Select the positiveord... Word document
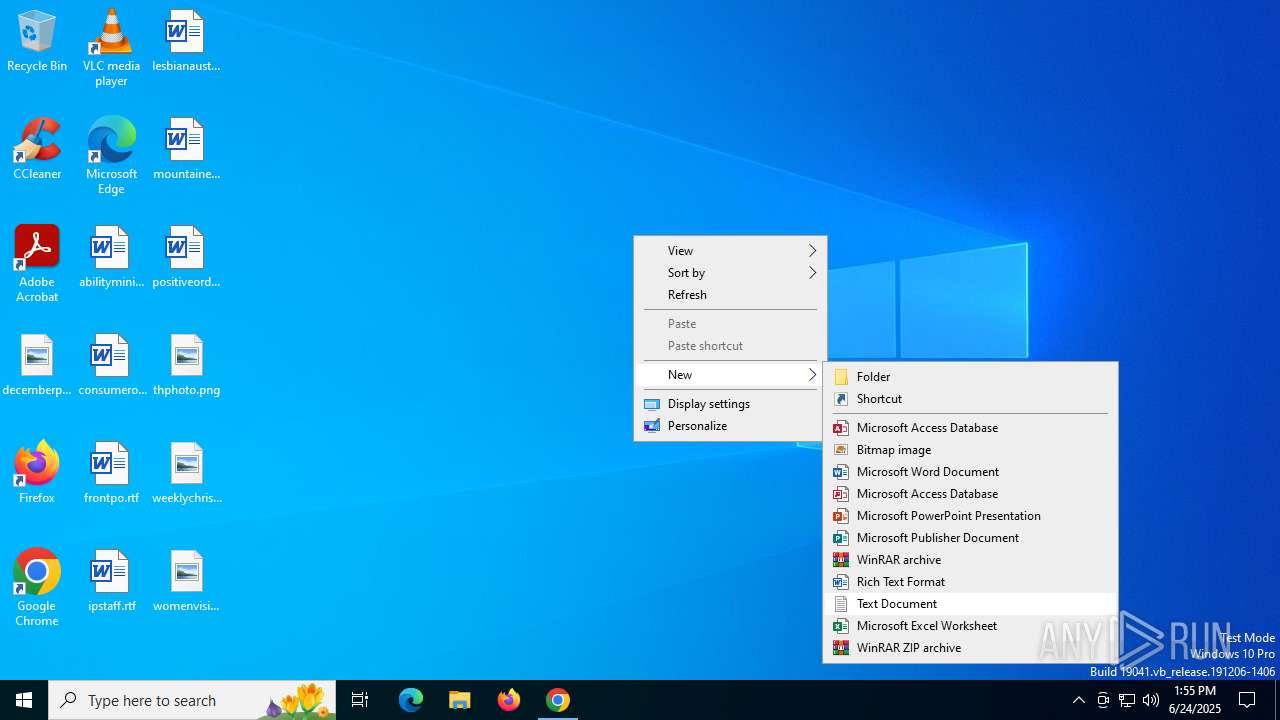The height and width of the screenshot is (720, 1280). (x=186, y=257)
